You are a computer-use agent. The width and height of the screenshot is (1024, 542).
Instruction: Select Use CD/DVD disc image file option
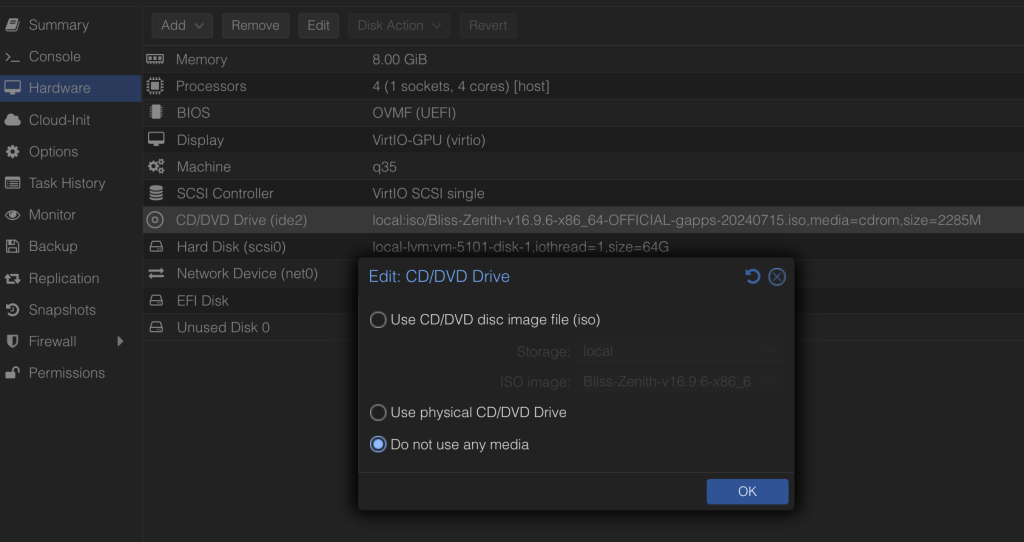[378, 320]
